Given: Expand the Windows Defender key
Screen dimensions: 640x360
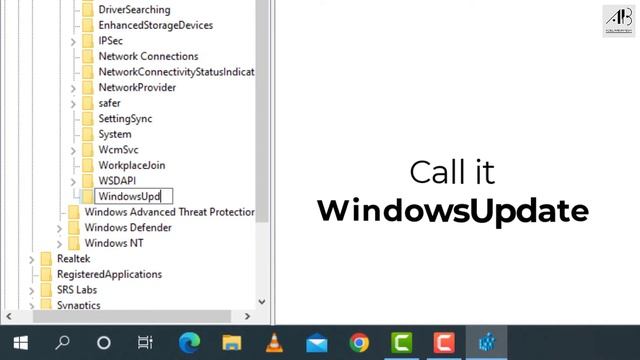Looking at the screenshot, I should coord(59,229).
